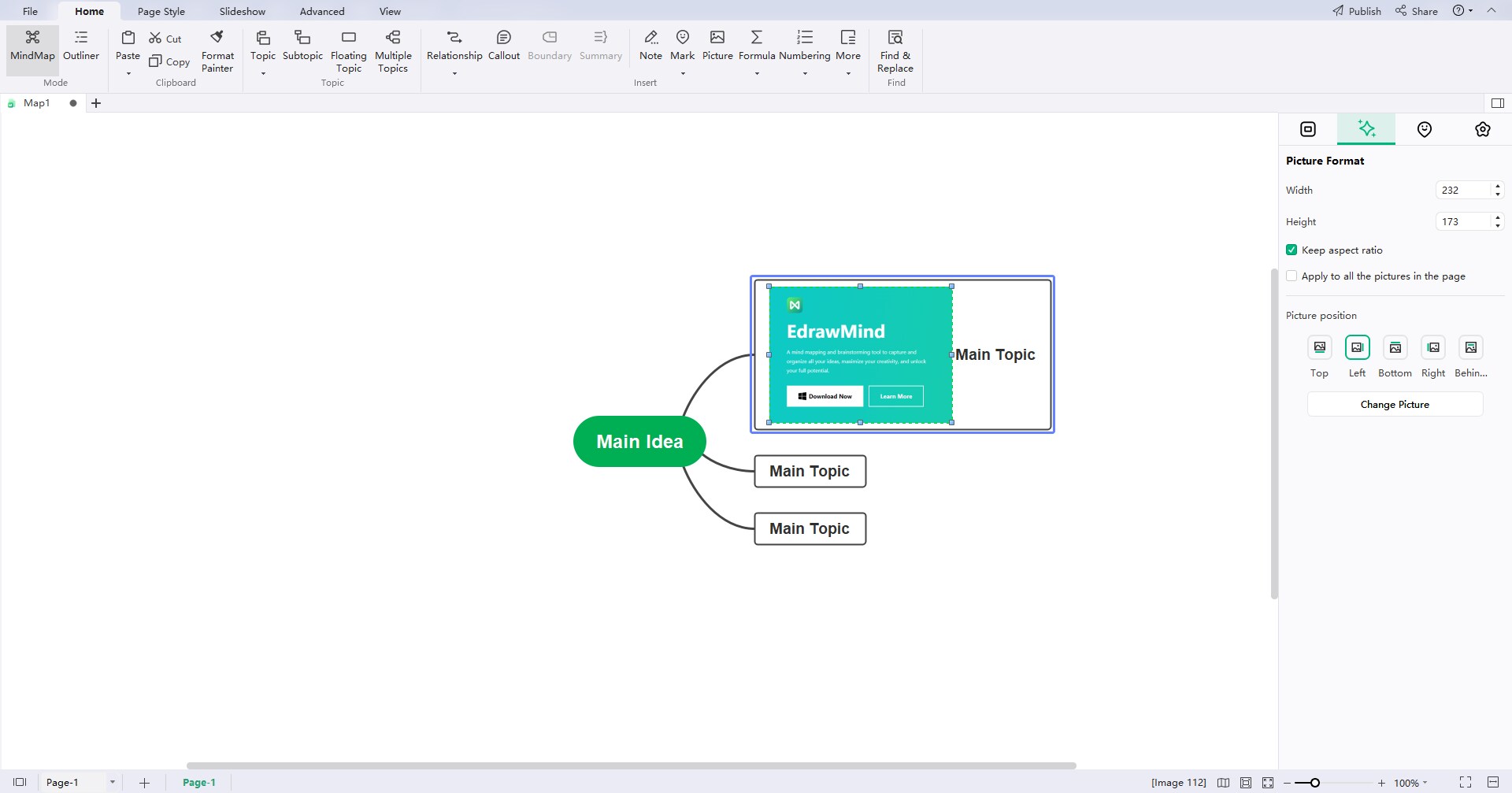Screen dimensions: 1512x793
Task: Open the zoom percentage dropdown
Action: click(1410, 783)
